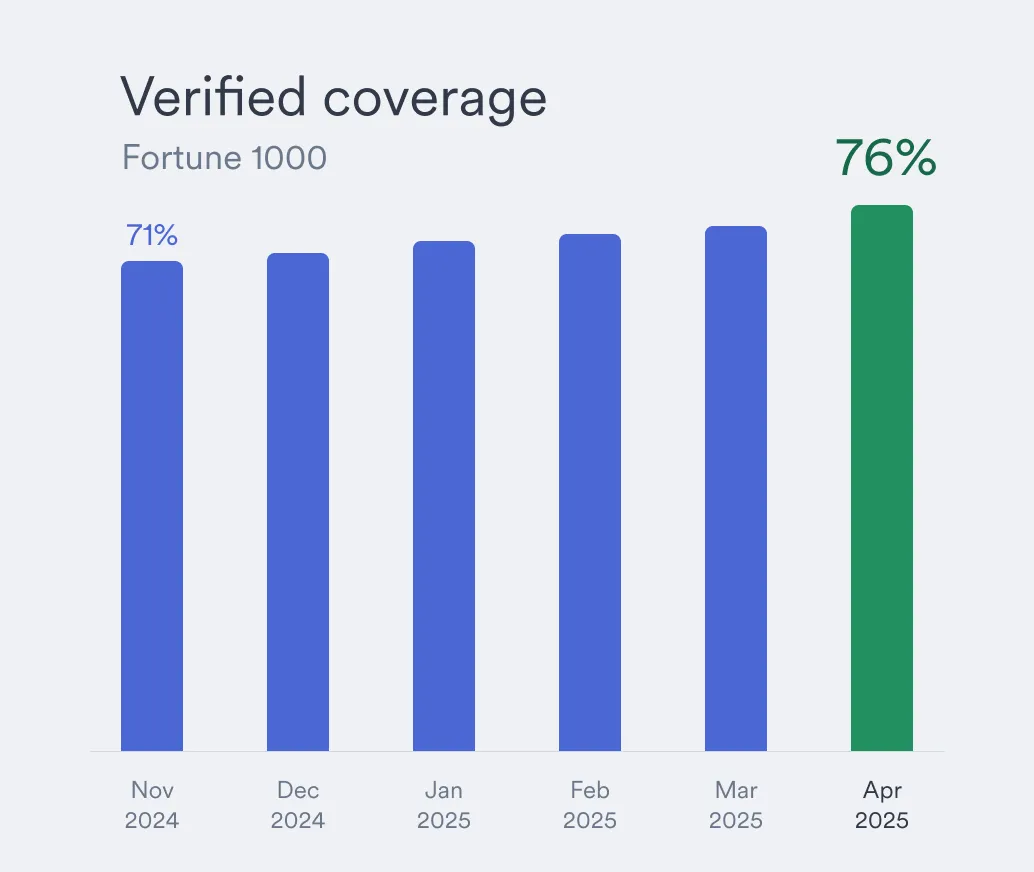This screenshot has width=1034, height=872.
Task: Click the Jan 2025 axis label
Action: 444,805
